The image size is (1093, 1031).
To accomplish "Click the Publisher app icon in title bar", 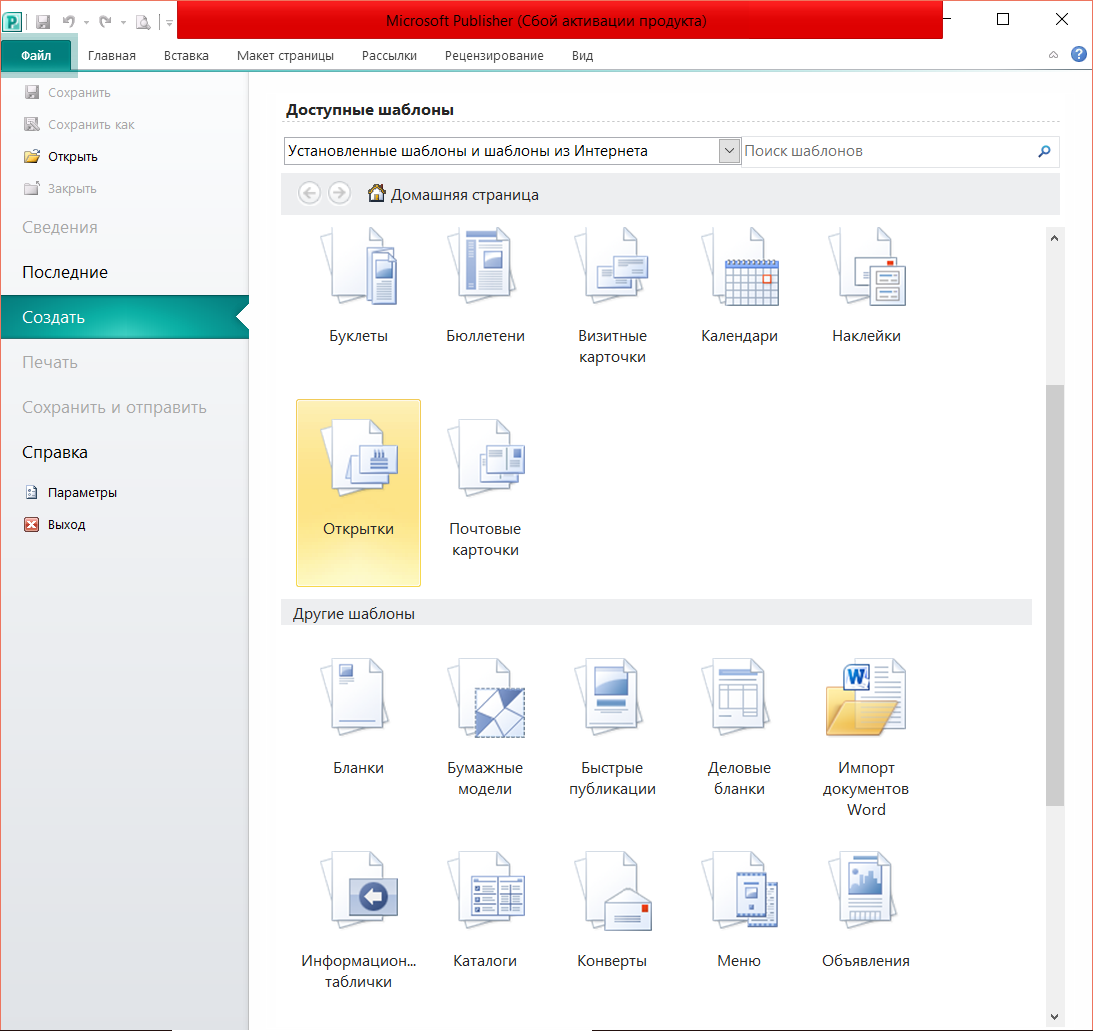I will pos(13,22).
